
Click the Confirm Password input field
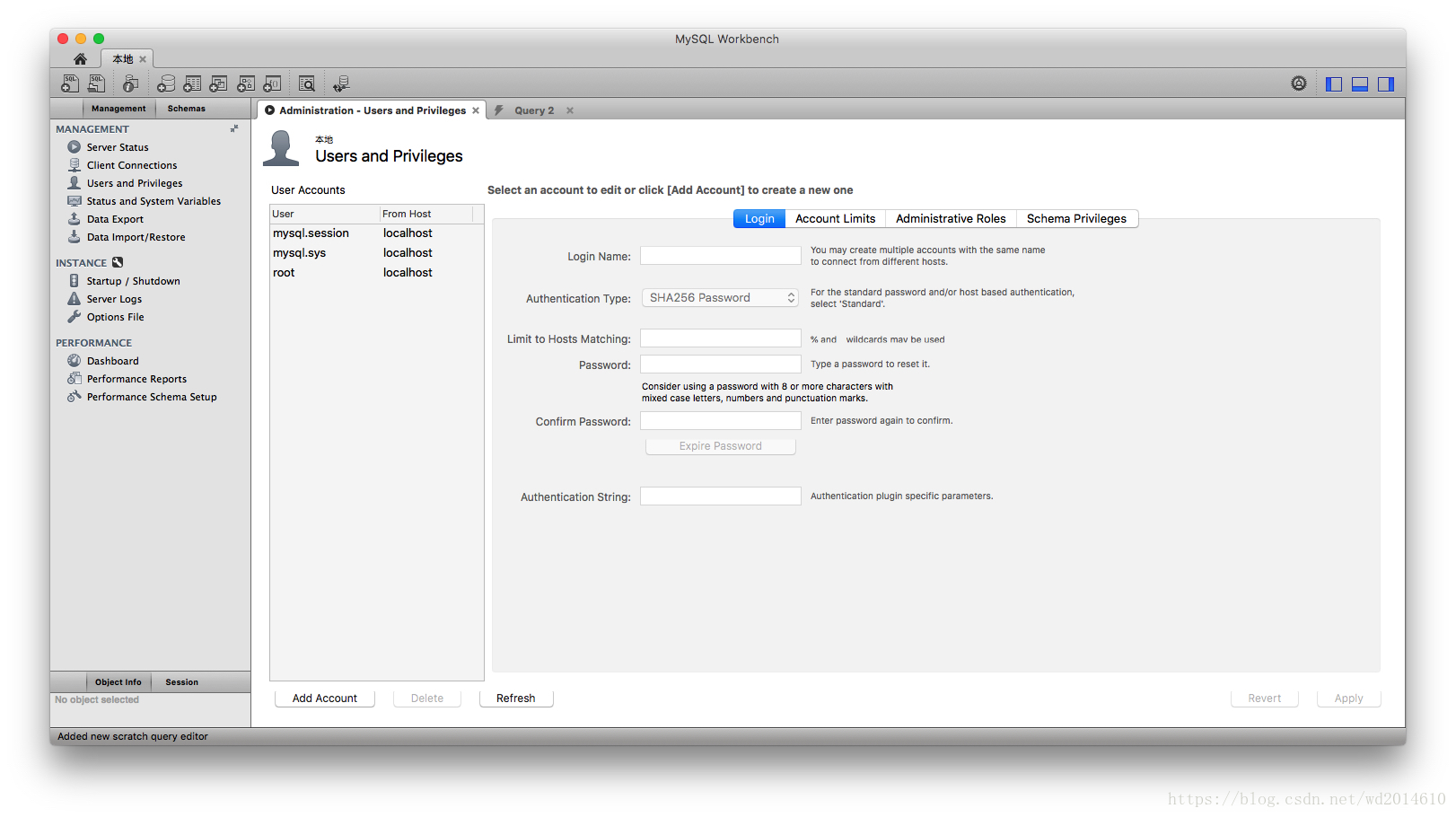click(720, 421)
